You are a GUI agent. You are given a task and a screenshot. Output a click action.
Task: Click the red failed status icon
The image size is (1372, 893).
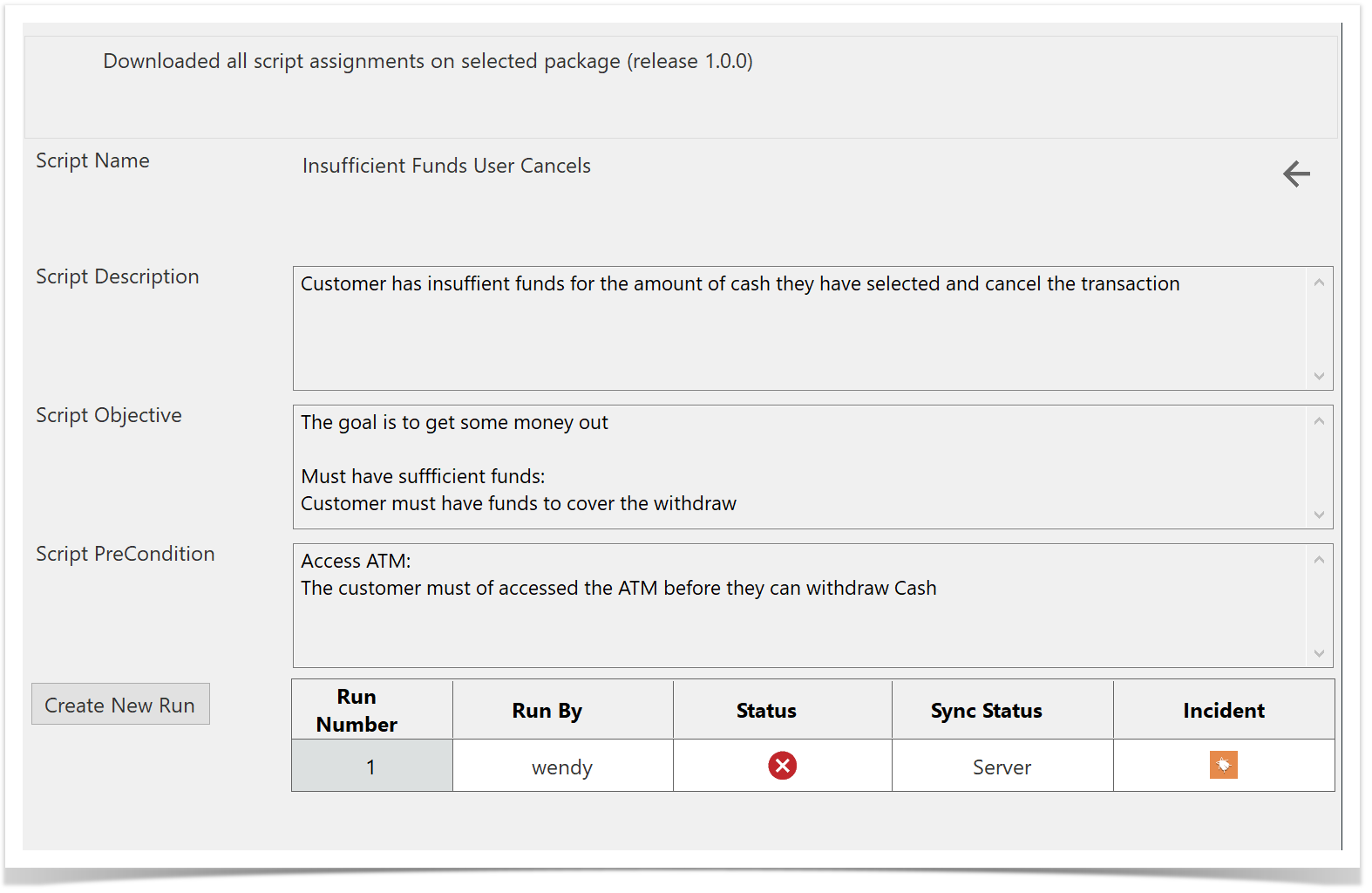[782, 766]
